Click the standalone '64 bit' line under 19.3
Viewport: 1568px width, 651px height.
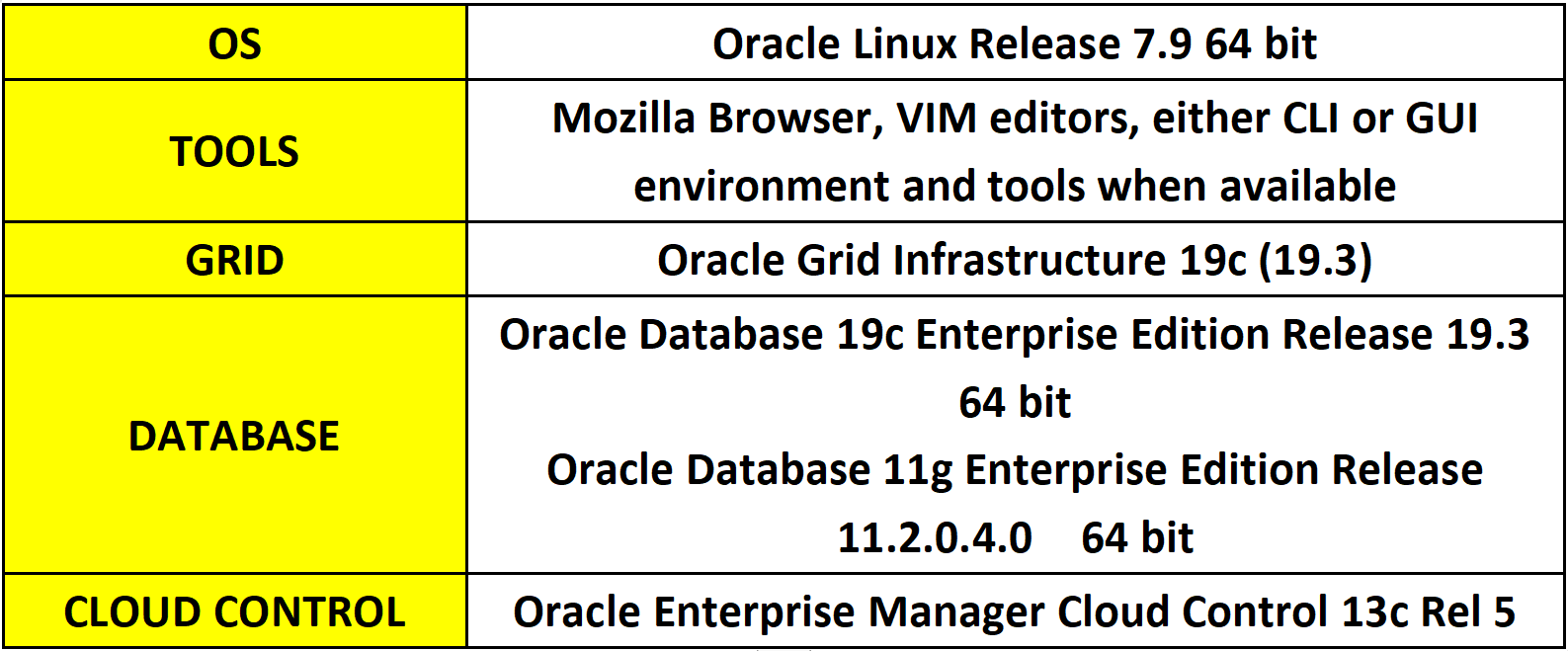pyautogui.click(x=1015, y=402)
